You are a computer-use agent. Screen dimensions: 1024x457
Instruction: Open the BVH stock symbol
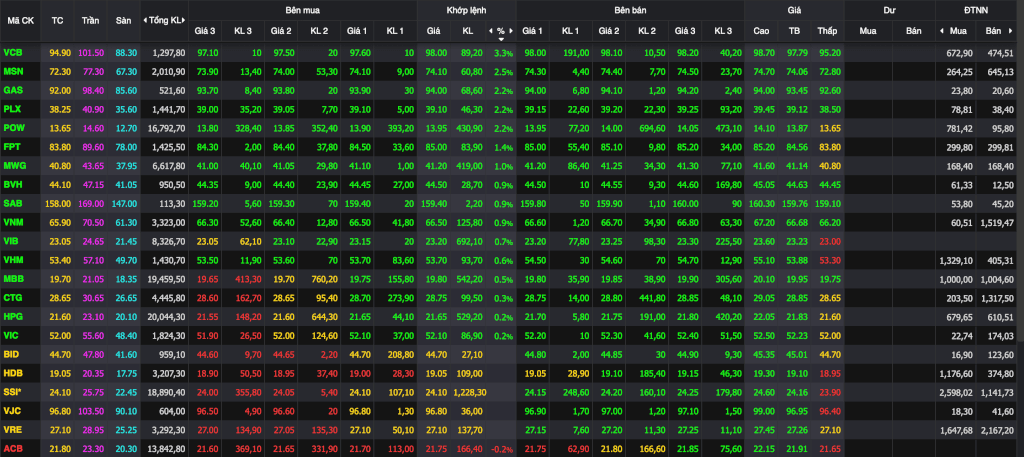[13, 184]
